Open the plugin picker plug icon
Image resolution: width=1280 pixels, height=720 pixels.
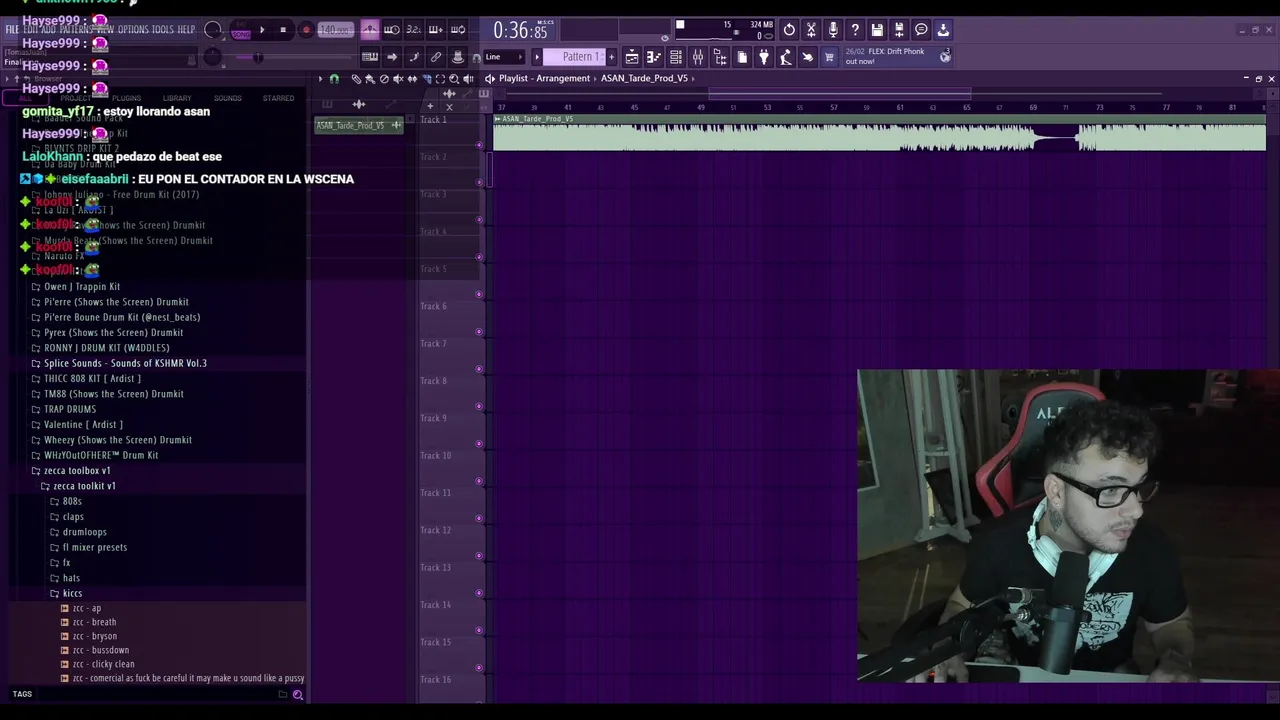click(764, 57)
